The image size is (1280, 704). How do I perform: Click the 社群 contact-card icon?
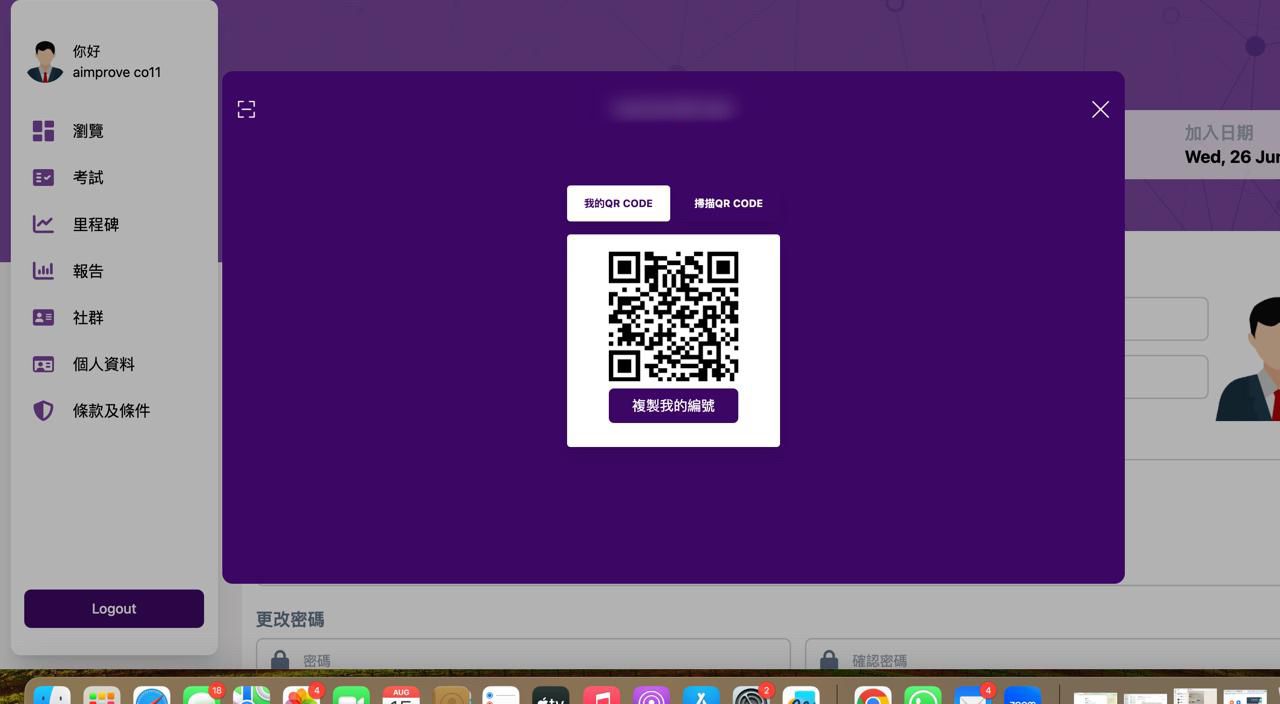(43, 317)
